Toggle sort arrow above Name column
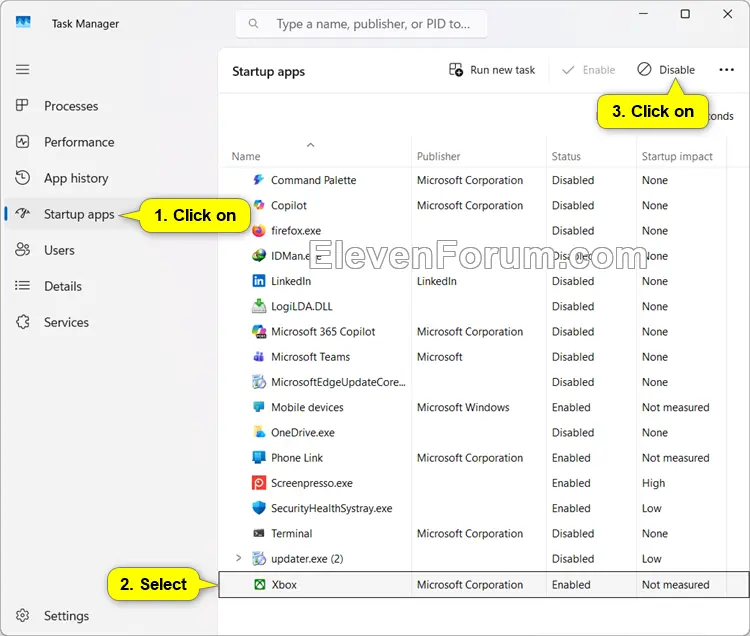The image size is (750, 636). (x=310, y=145)
